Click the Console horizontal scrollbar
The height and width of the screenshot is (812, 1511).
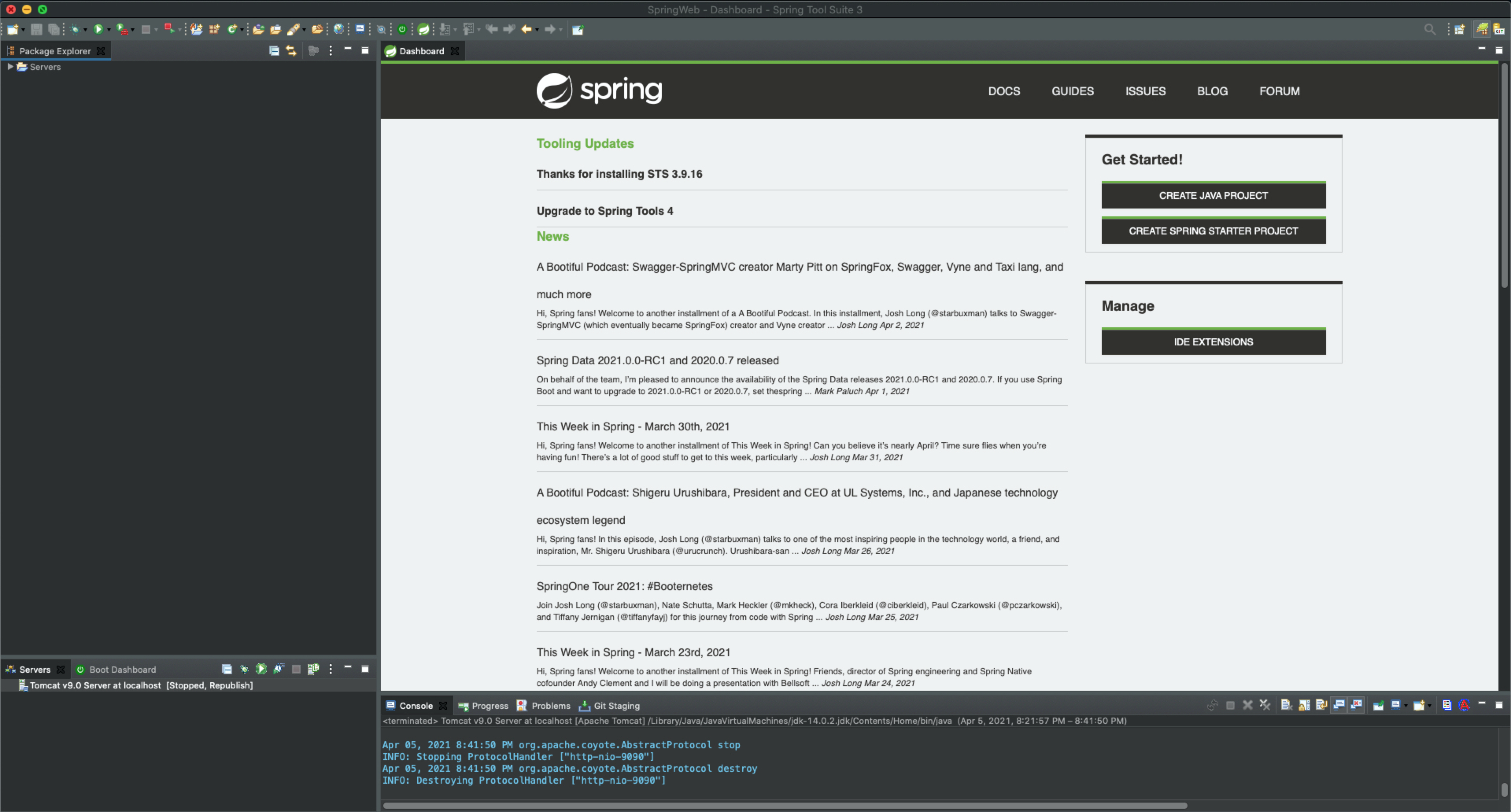pyautogui.click(x=785, y=806)
